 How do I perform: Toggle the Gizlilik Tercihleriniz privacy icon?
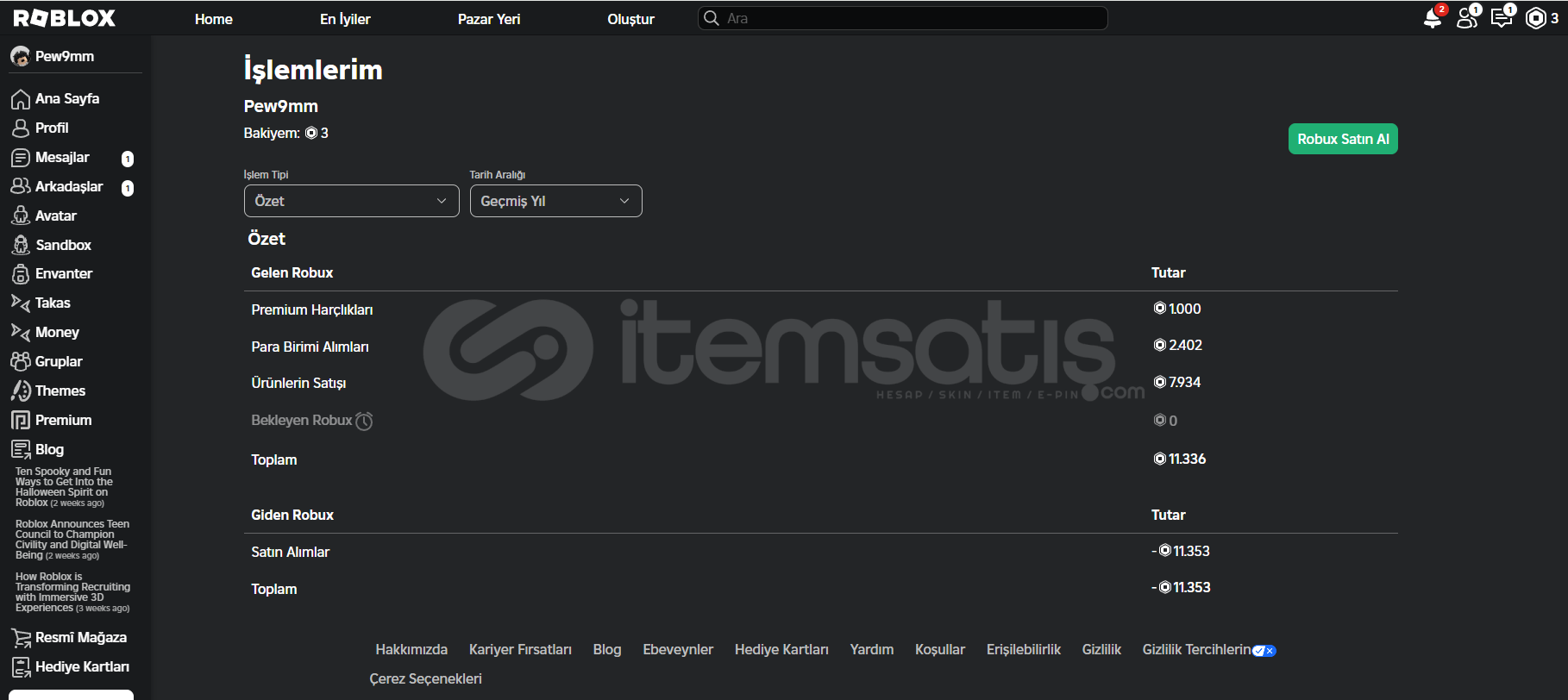(x=1264, y=651)
